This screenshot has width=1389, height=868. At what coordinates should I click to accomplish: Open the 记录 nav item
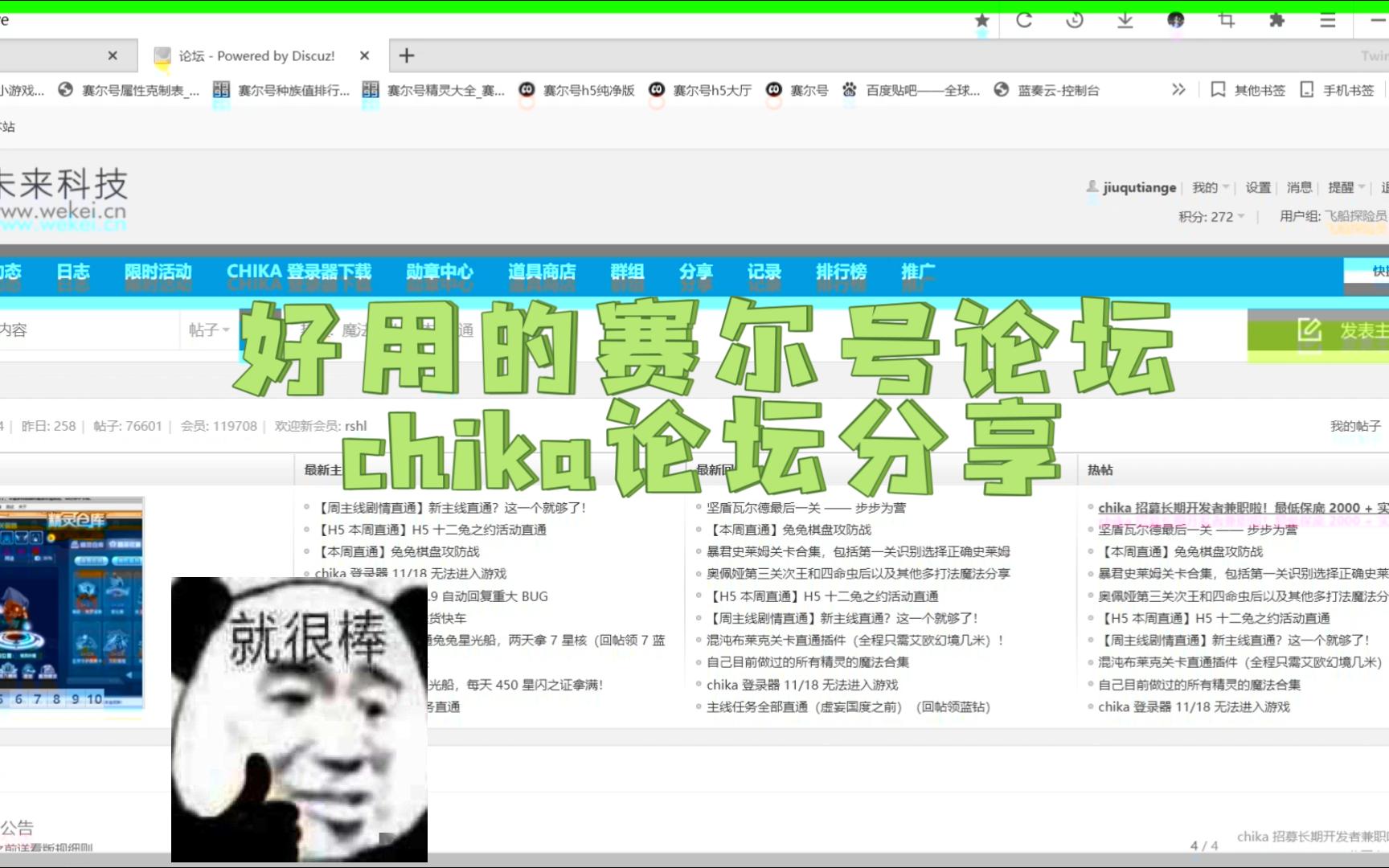coord(764,272)
